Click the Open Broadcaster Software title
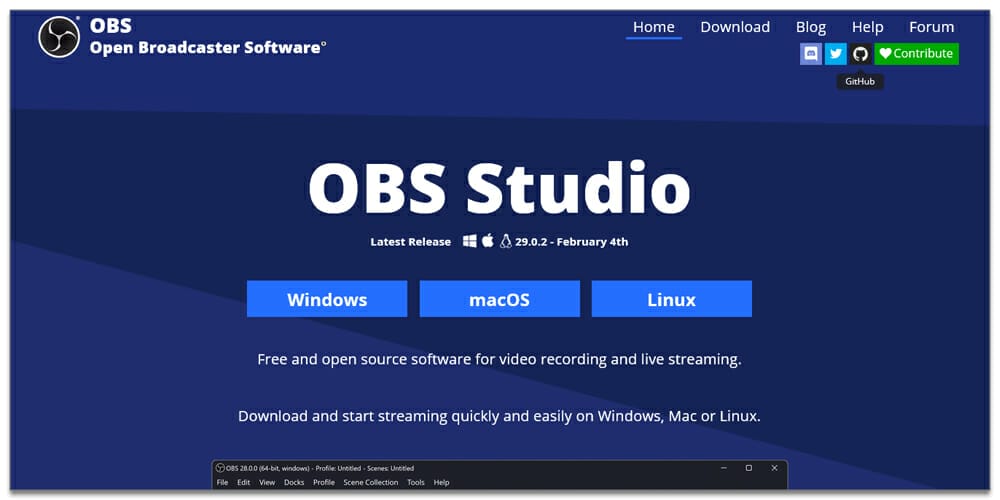The image size is (1000, 500). tap(208, 48)
